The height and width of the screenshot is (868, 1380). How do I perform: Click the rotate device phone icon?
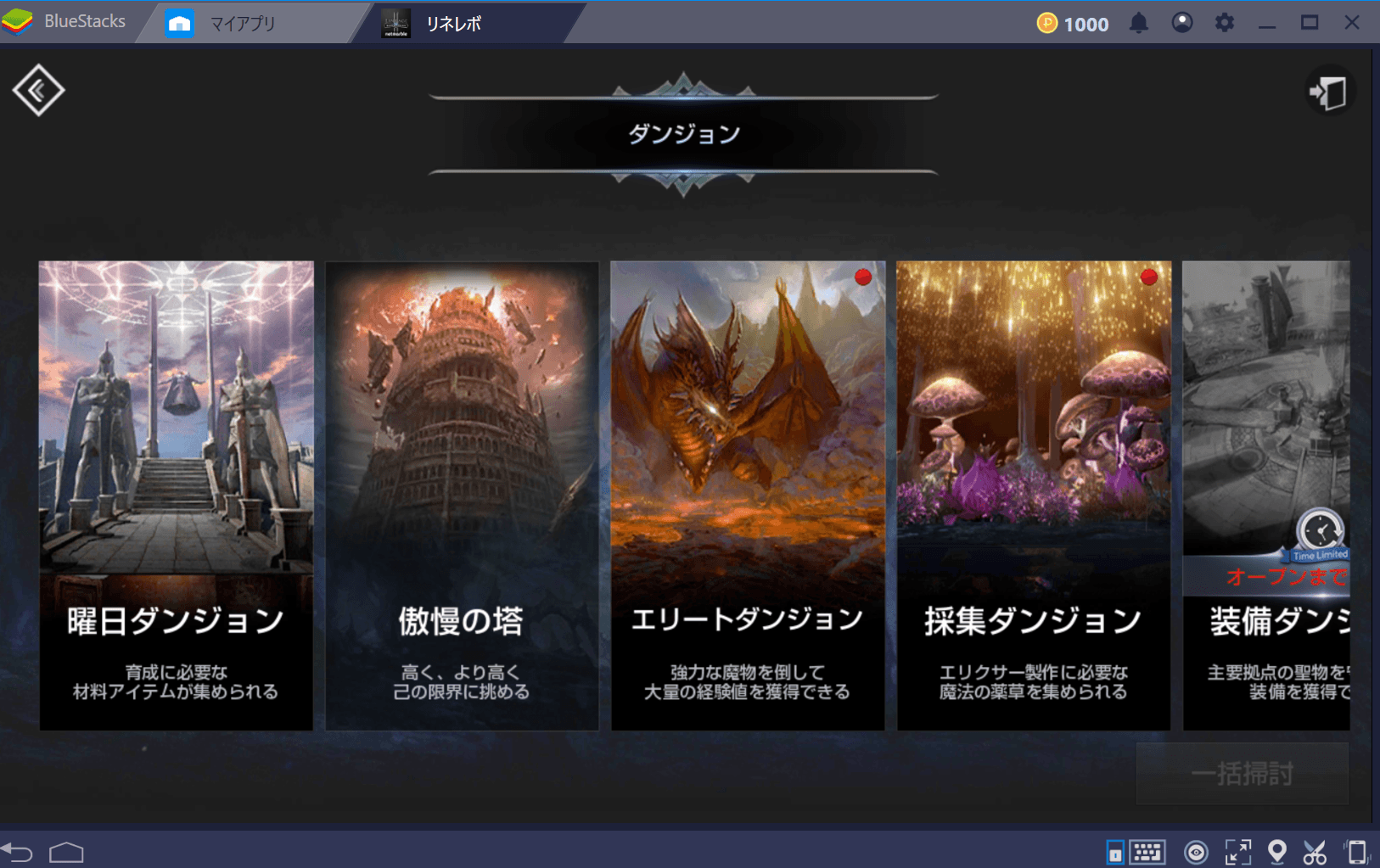coord(1356,852)
